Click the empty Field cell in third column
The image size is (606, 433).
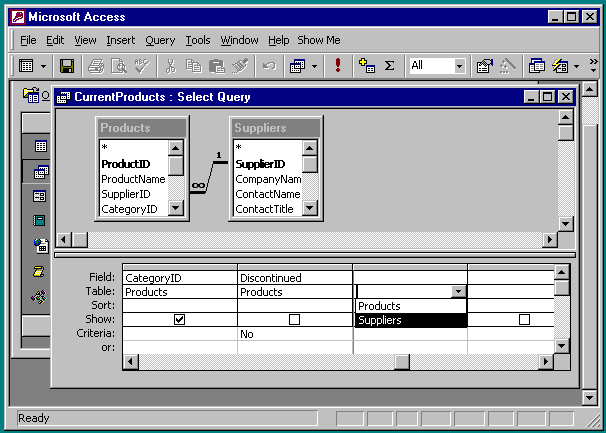pyautogui.click(x=410, y=278)
